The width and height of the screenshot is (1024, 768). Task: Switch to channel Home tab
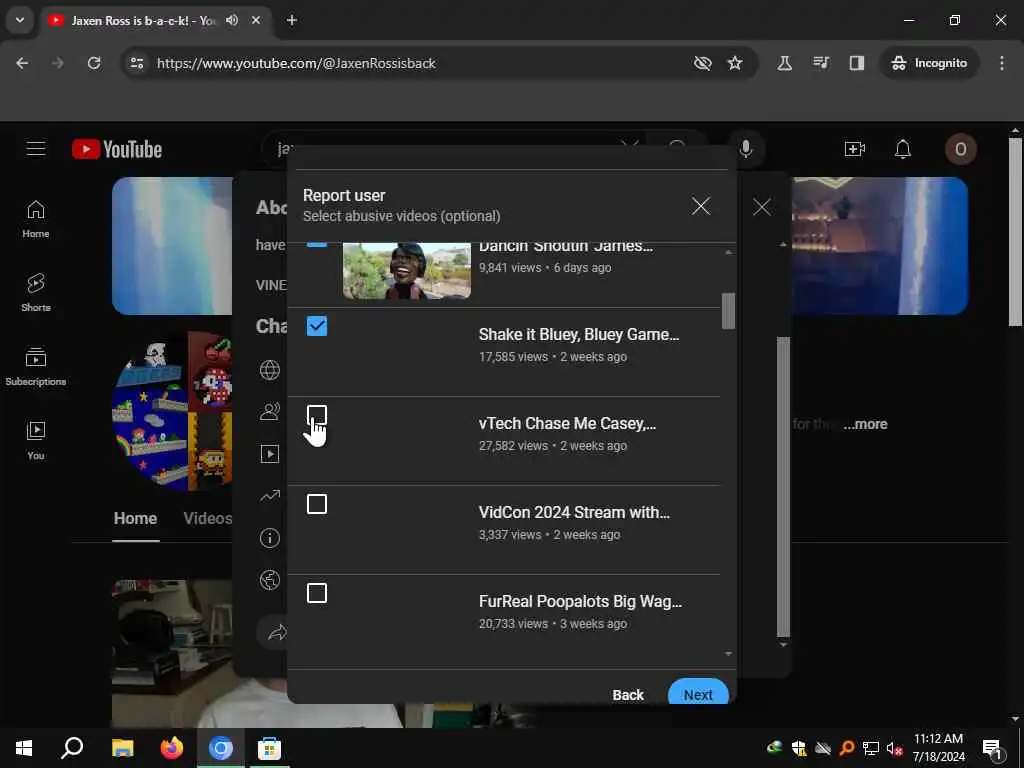[135, 519]
